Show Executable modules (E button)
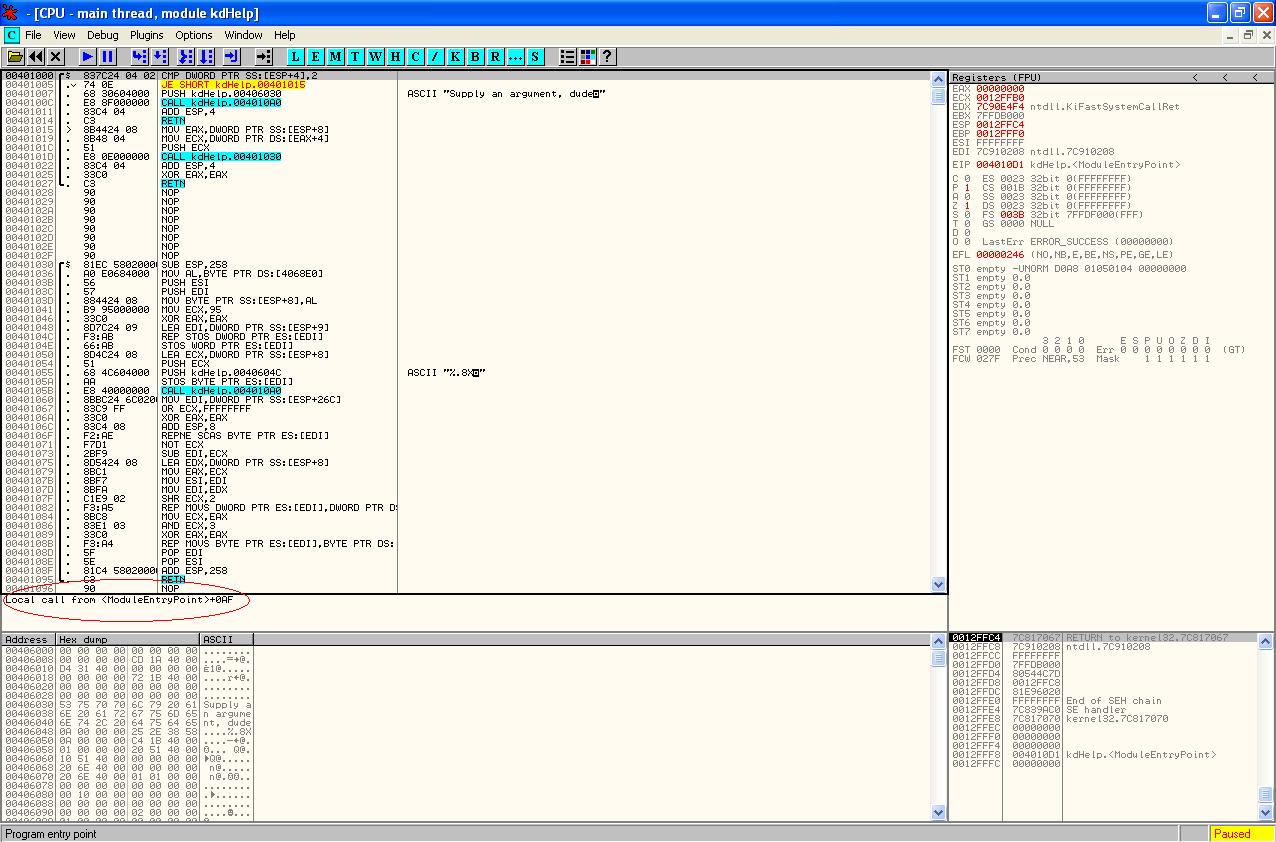The height and width of the screenshot is (842, 1276). click(316, 57)
